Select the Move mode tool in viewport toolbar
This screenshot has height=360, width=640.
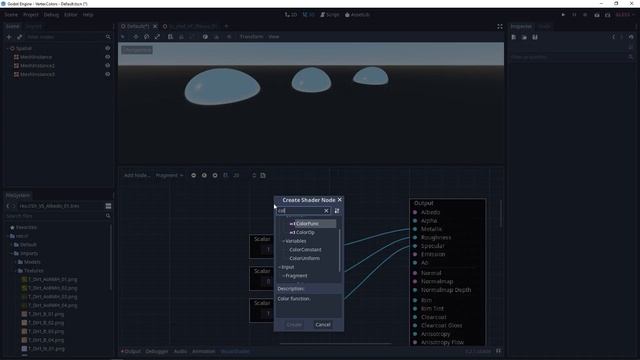click(x=136, y=37)
